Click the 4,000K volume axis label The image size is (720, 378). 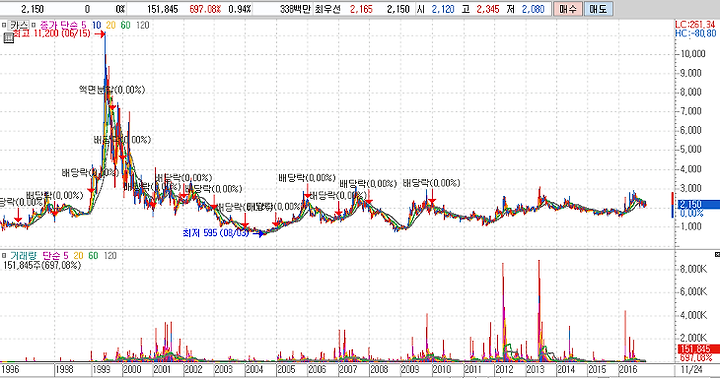pos(693,315)
